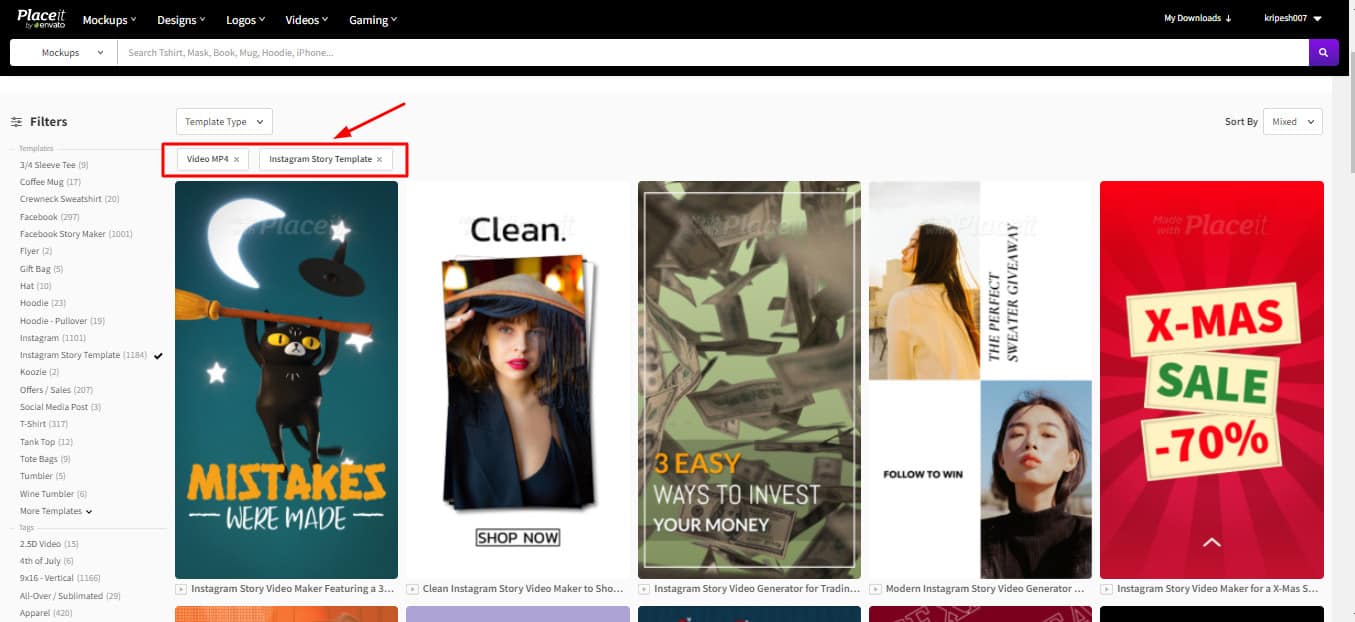Click scroll-to-top chevron on X-Mas Sale card
This screenshot has width=1355, height=622.
[x=1211, y=542]
